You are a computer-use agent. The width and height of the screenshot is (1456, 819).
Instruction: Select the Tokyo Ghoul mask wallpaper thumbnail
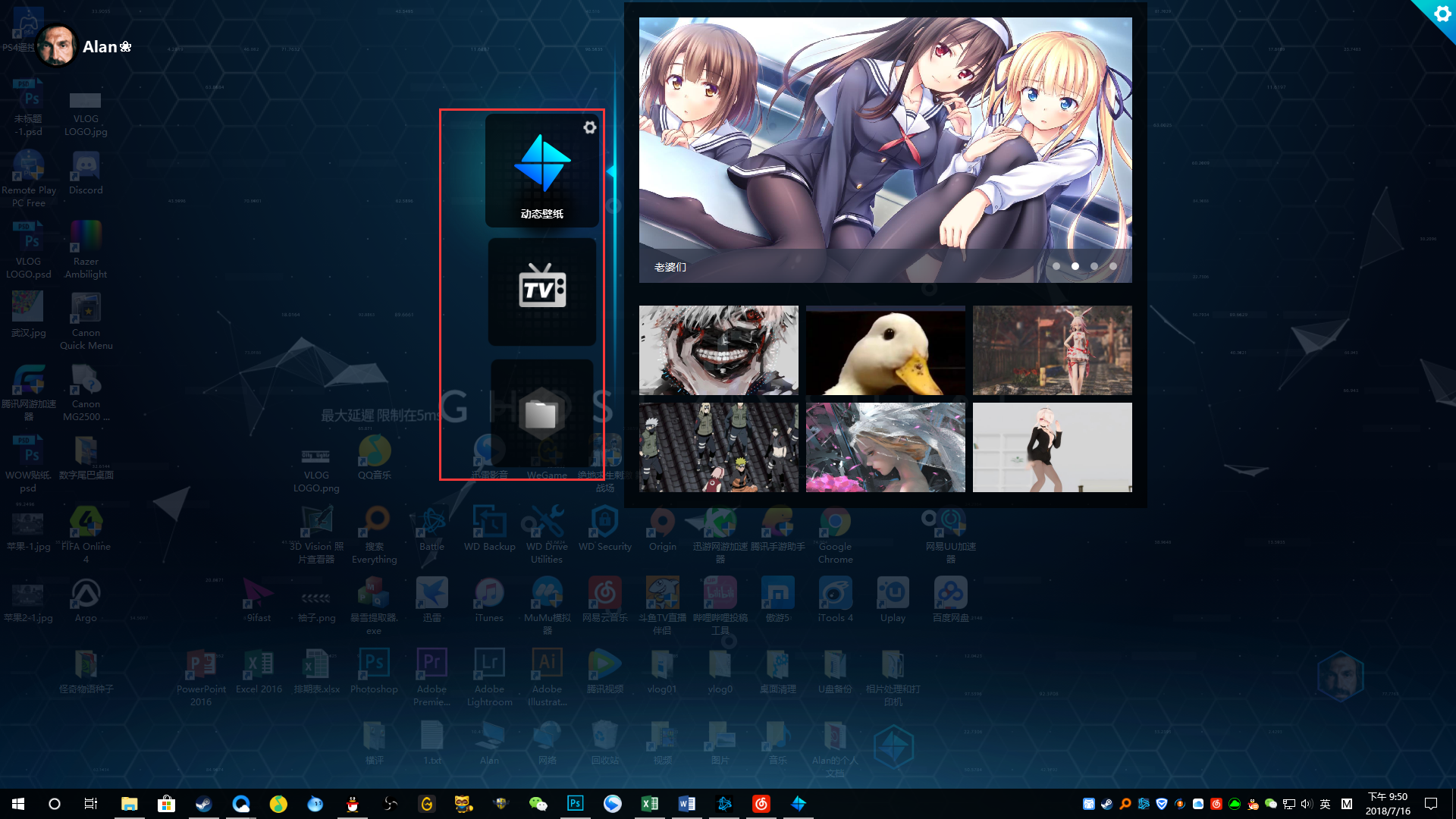click(x=718, y=350)
